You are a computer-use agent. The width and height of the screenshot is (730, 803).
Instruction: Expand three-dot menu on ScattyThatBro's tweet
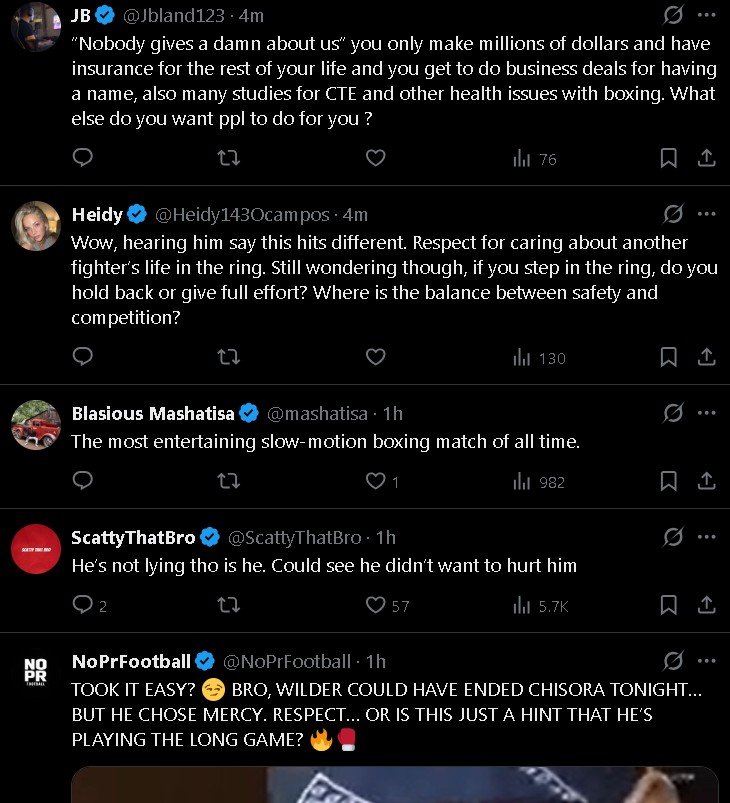[707, 537]
